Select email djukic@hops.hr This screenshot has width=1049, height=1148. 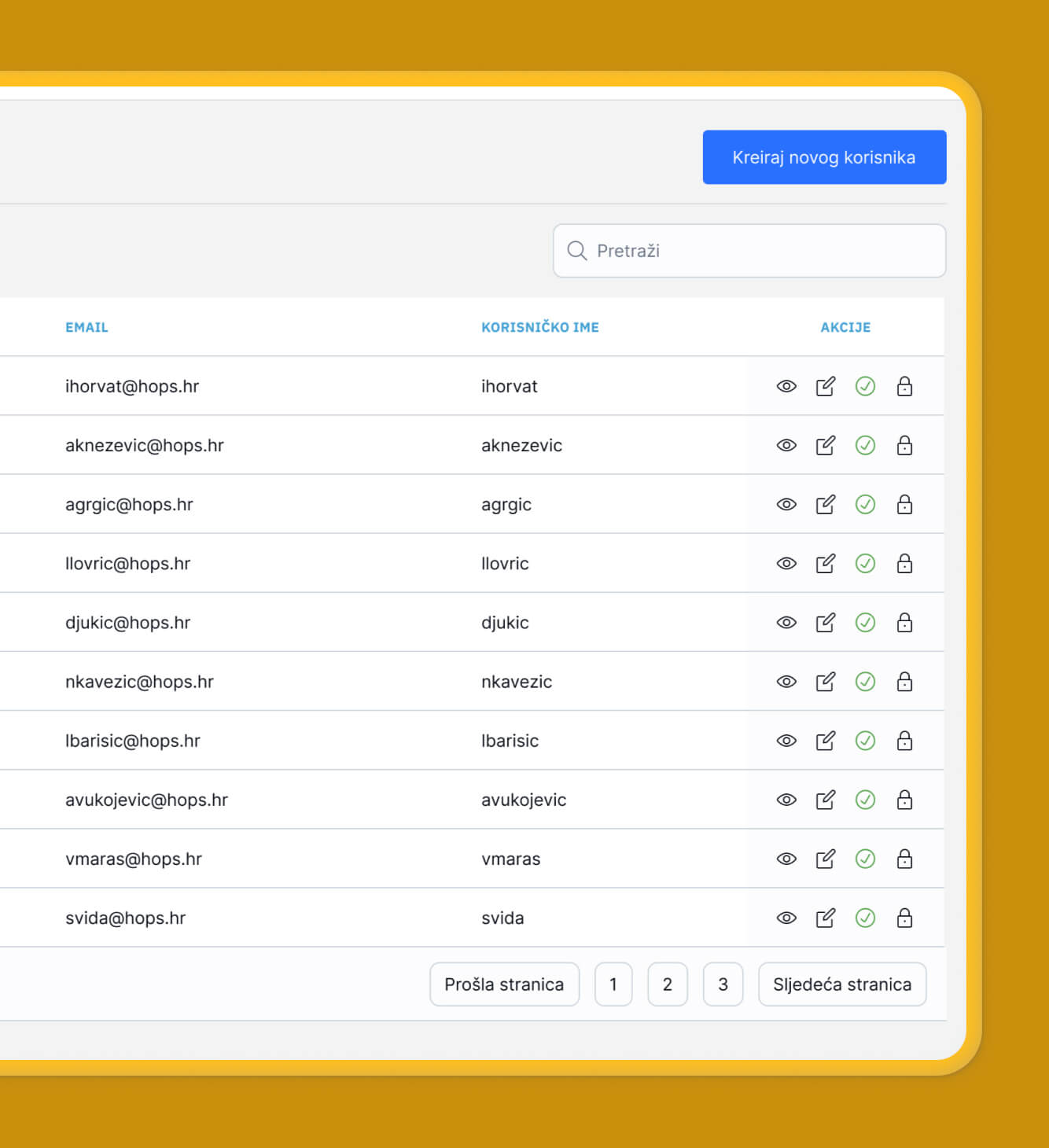point(127,623)
